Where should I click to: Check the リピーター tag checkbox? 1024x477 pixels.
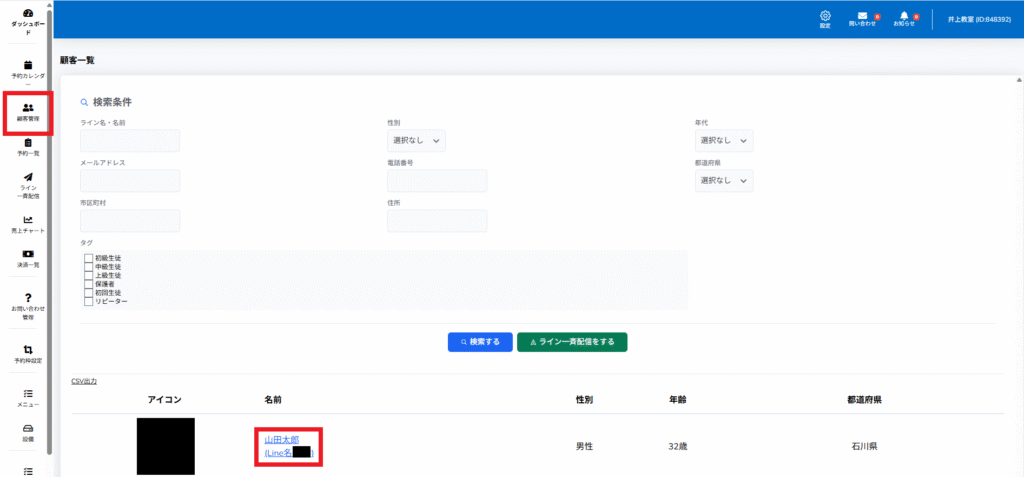[89, 301]
